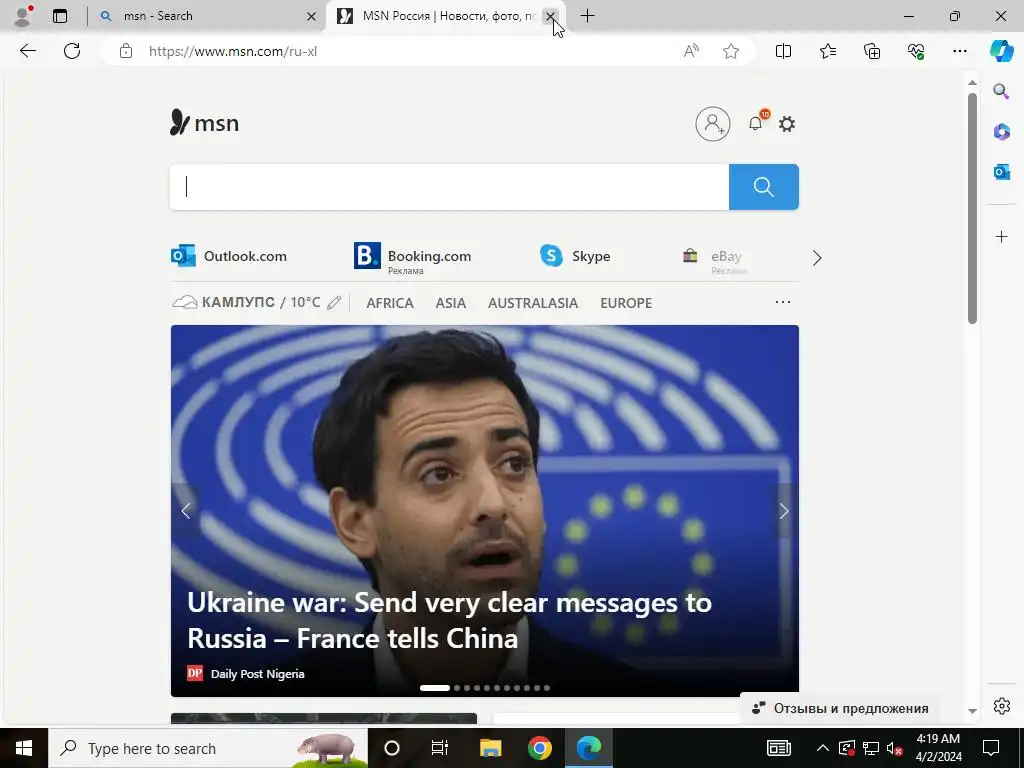Jump to the last carousel dot
1024x768 pixels.
547,688
